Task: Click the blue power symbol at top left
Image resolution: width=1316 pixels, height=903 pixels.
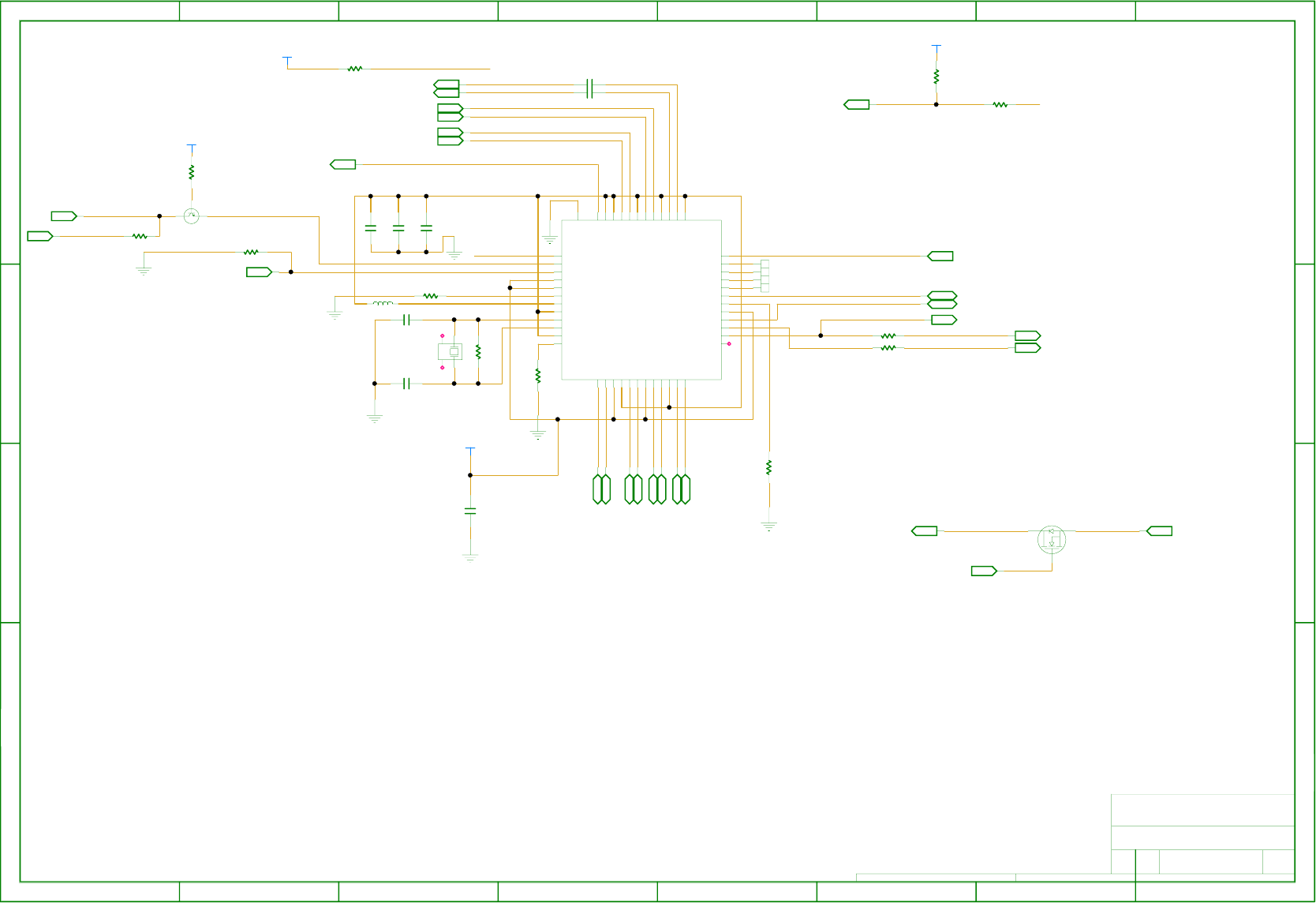Action: (287, 61)
